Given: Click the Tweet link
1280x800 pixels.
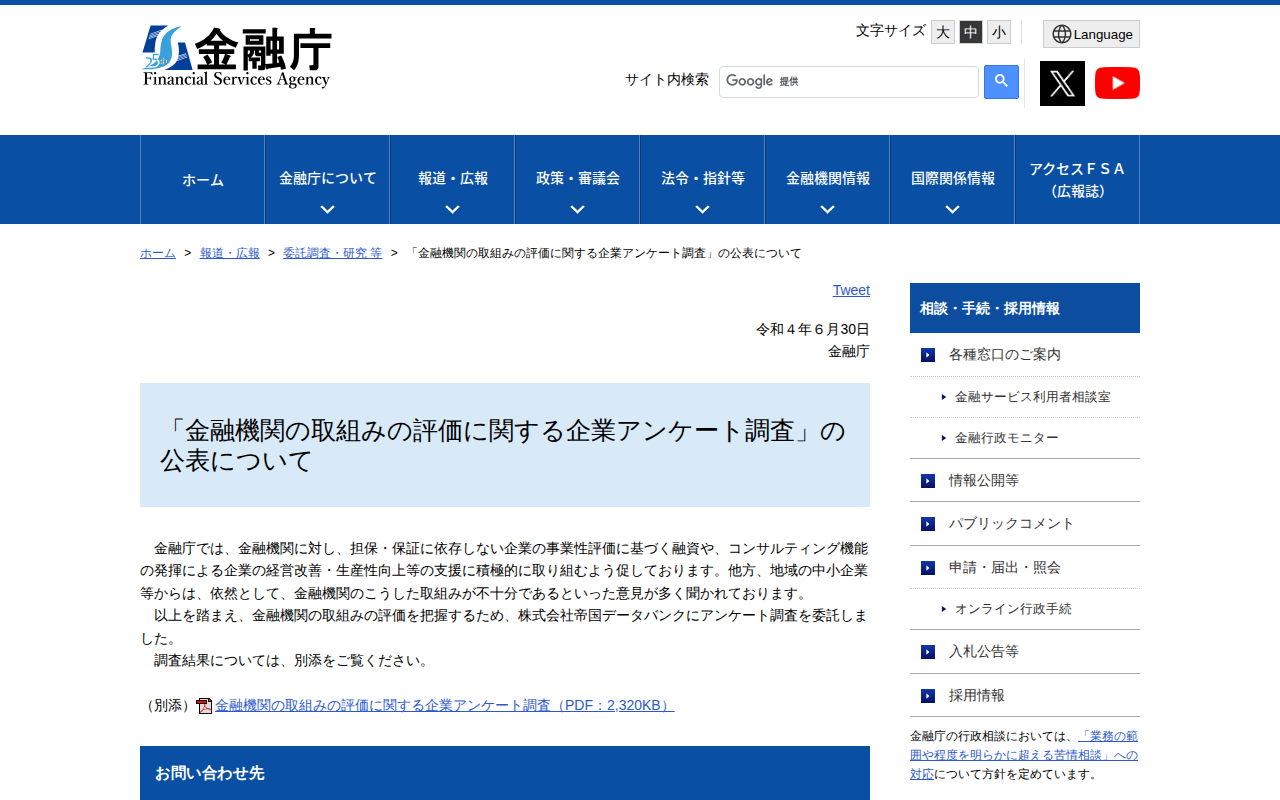Looking at the screenshot, I should coord(851,290).
